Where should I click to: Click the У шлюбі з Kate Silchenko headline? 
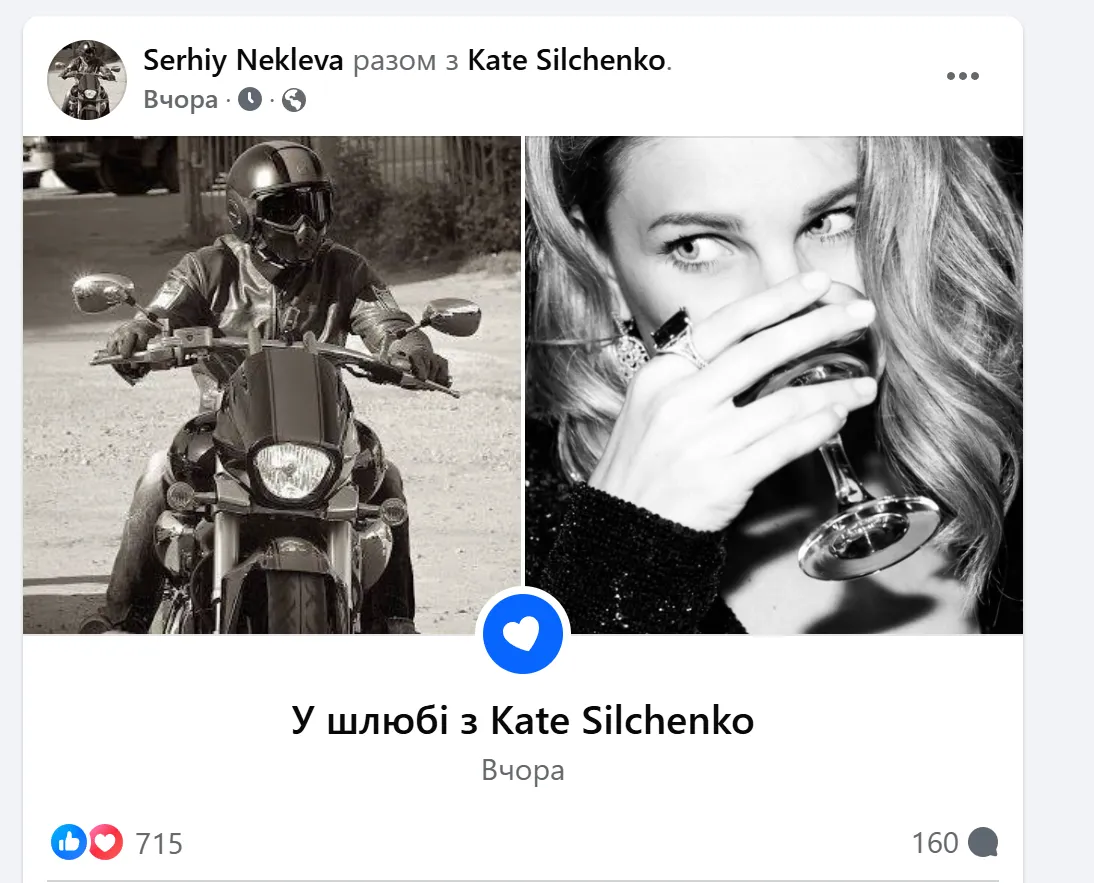click(523, 718)
